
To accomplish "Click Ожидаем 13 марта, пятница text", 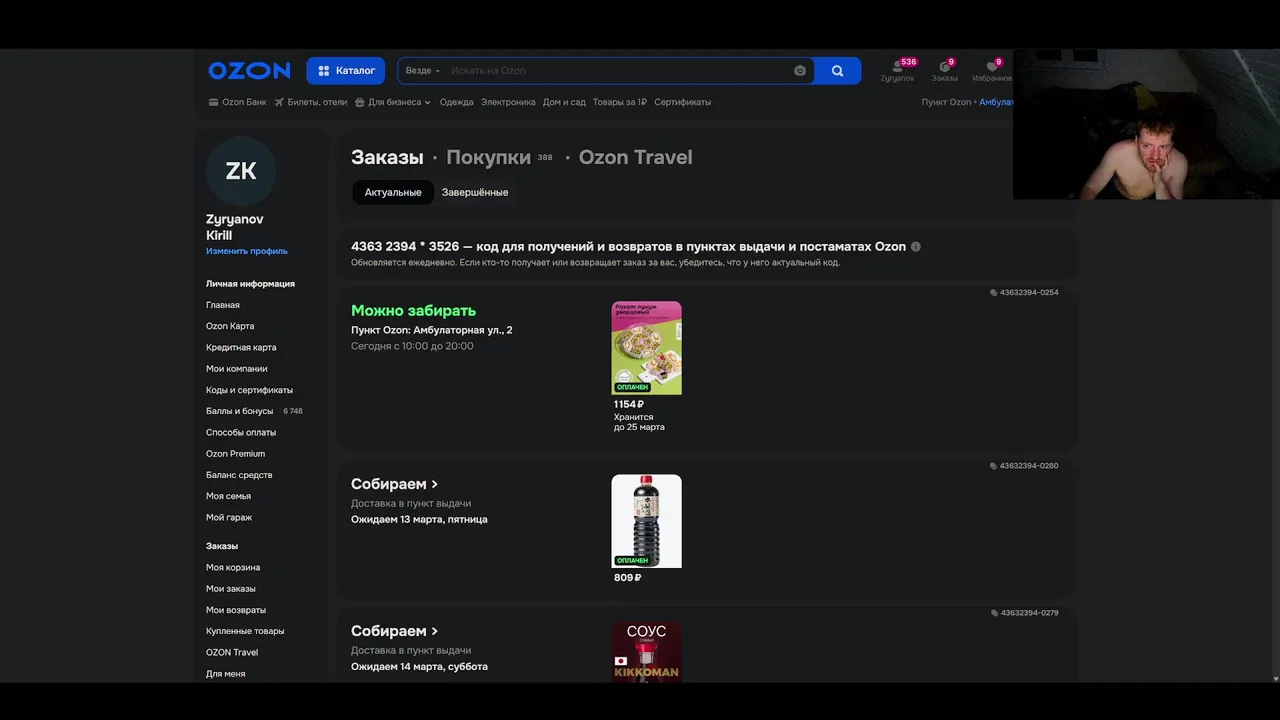I will click(419, 520).
